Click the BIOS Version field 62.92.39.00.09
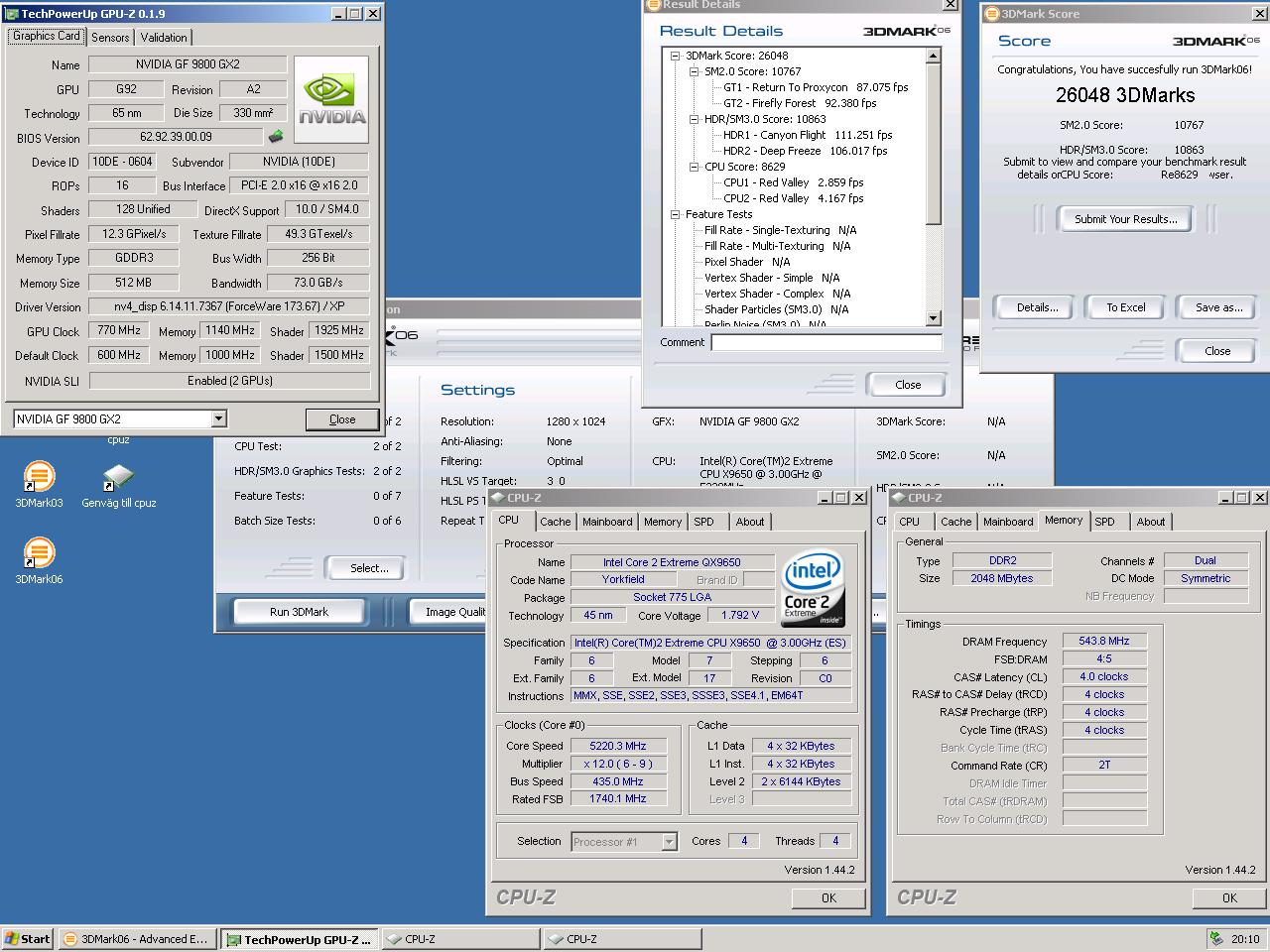 pos(176,137)
